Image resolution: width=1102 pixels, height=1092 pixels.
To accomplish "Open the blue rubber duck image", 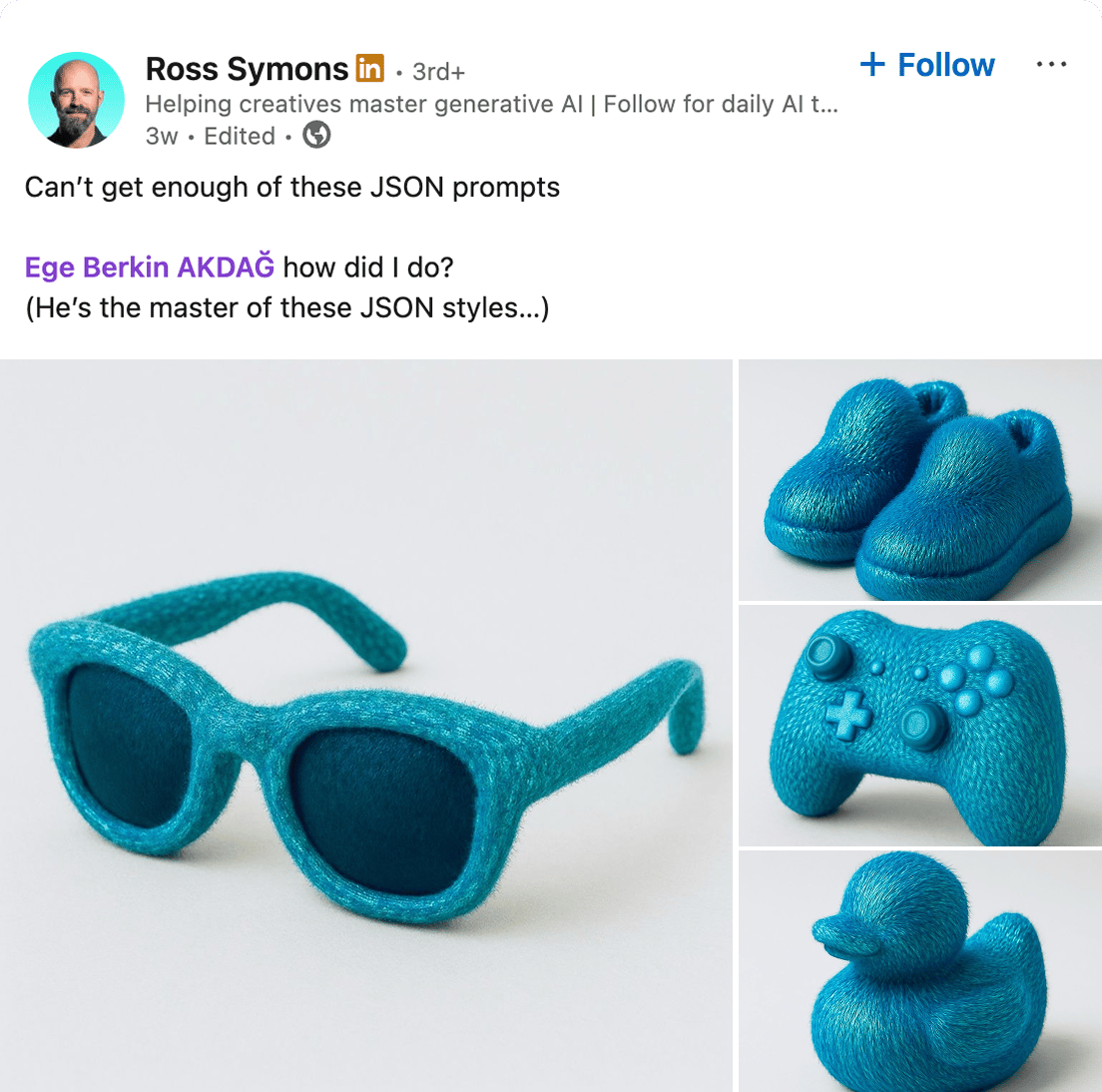I will point(920,971).
